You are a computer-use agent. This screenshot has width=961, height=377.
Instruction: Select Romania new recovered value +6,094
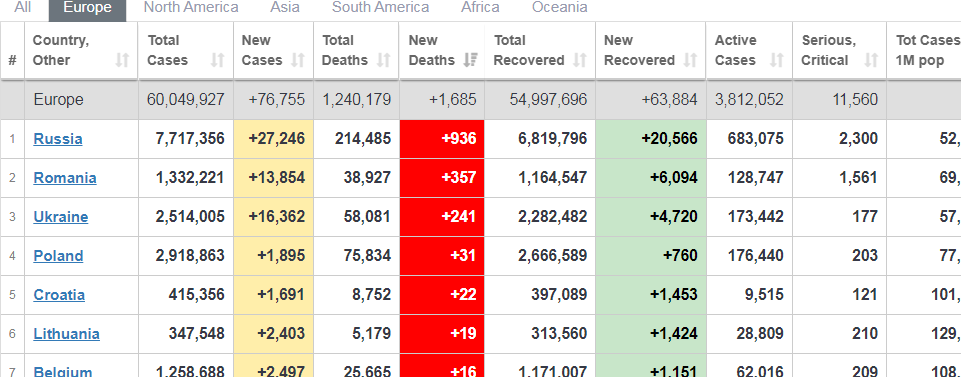pos(674,178)
